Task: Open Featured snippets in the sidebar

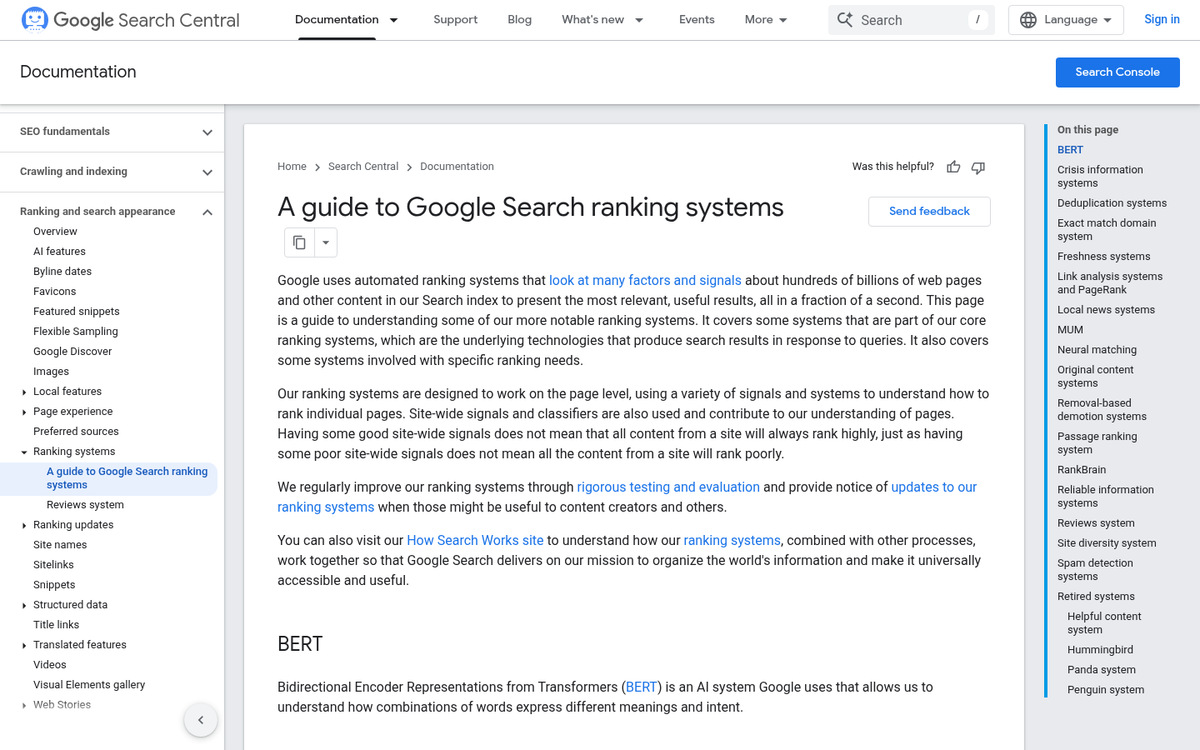Action: click(x=76, y=311)
